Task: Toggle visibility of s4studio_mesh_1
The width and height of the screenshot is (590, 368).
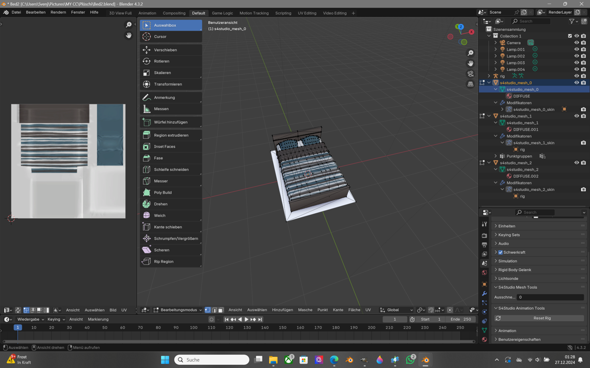Action: coord(576,116)
